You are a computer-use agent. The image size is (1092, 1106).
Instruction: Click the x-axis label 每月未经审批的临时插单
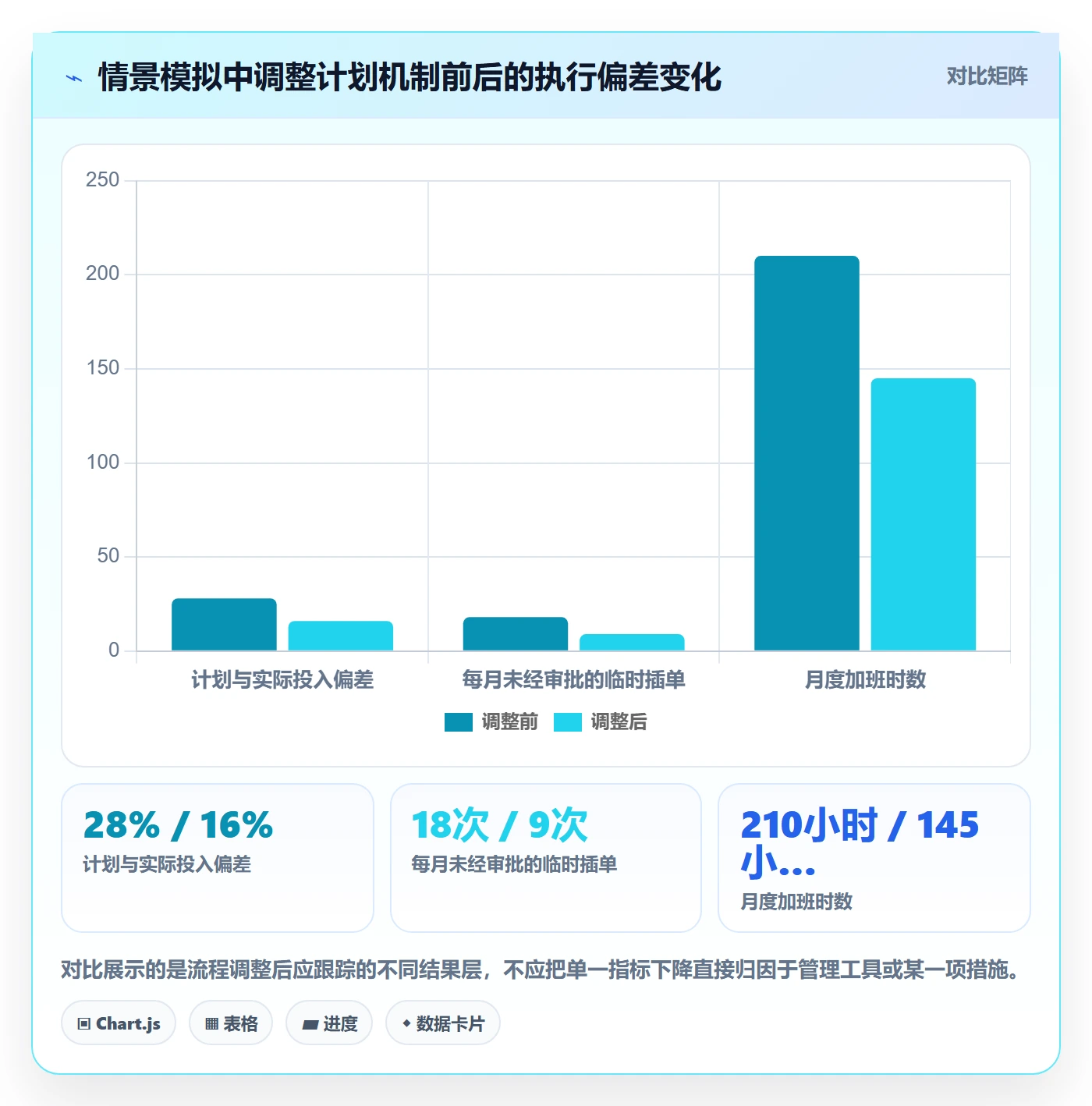coord(573,680)
